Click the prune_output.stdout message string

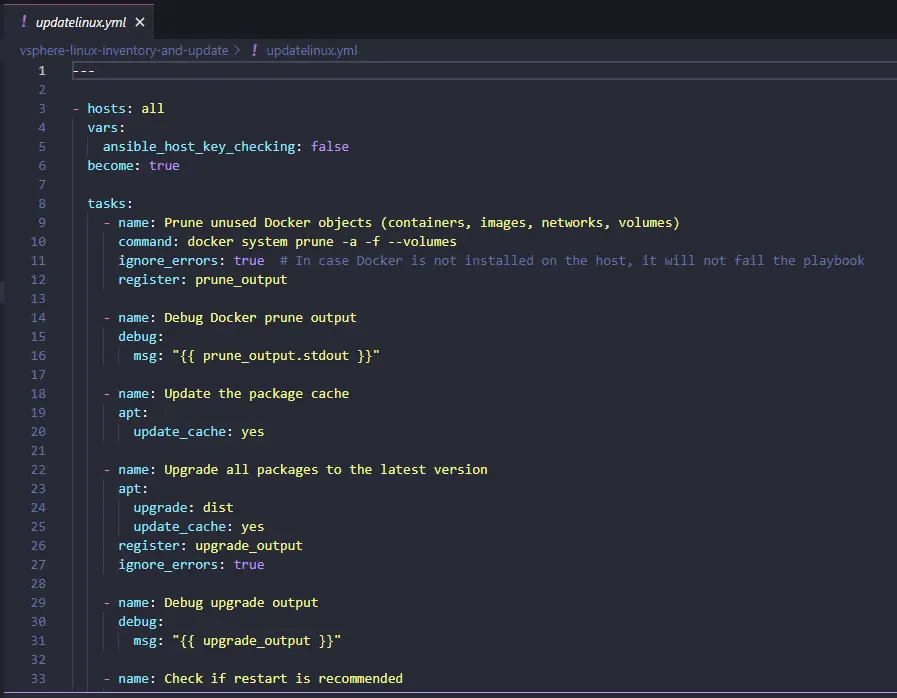point(275,356)
